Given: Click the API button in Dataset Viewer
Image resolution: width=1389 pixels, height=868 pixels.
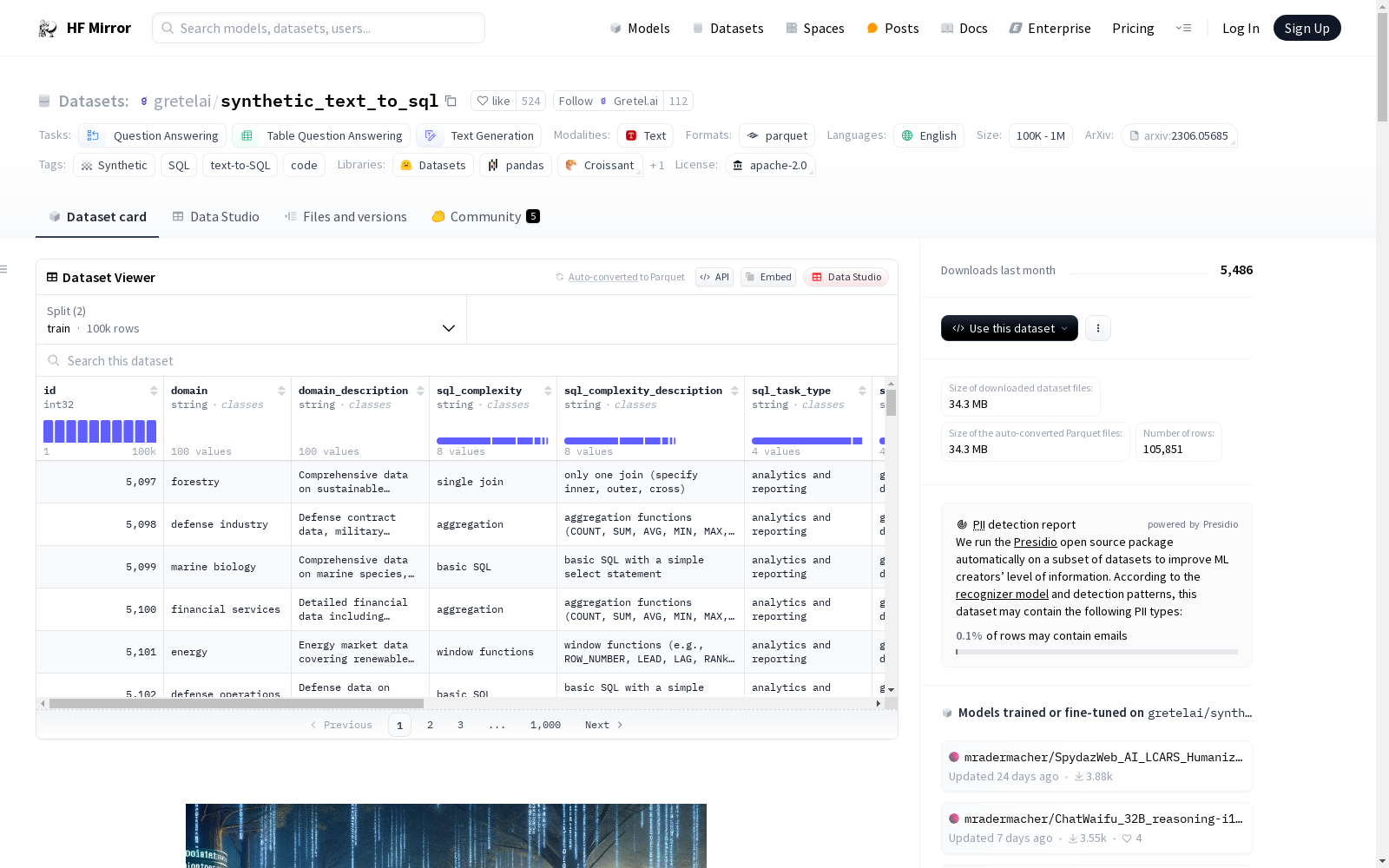Looking at the screenshot, I should click(x=714, y=277).
